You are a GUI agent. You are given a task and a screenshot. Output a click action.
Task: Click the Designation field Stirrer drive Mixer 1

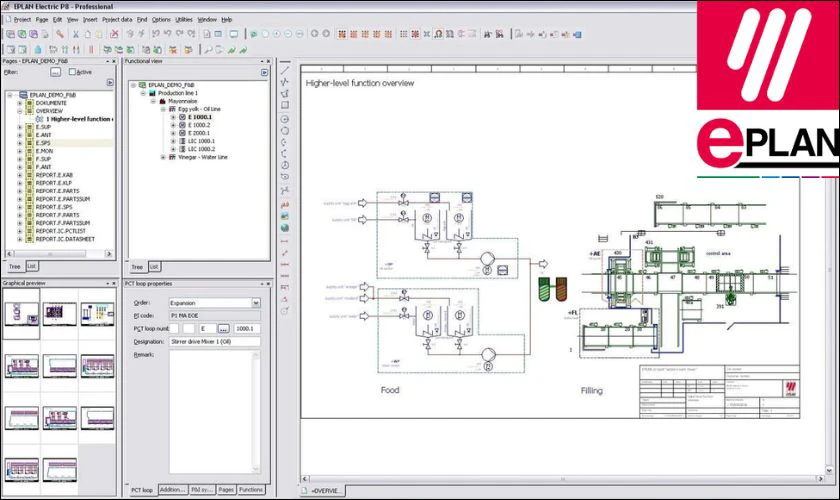(215, 341)
